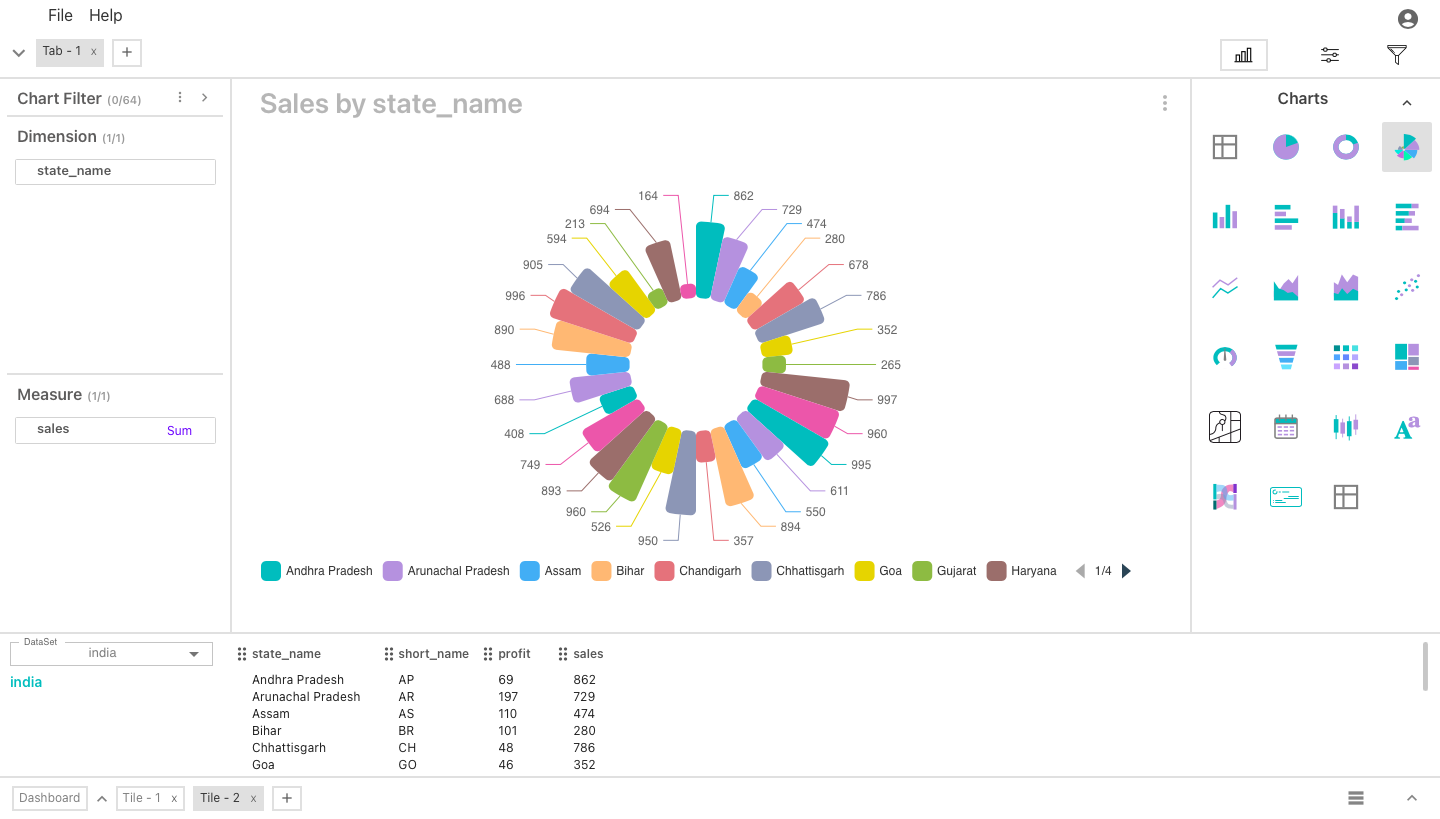Open the Help menu
This screenshot has height=819, width=1440.
105,15
